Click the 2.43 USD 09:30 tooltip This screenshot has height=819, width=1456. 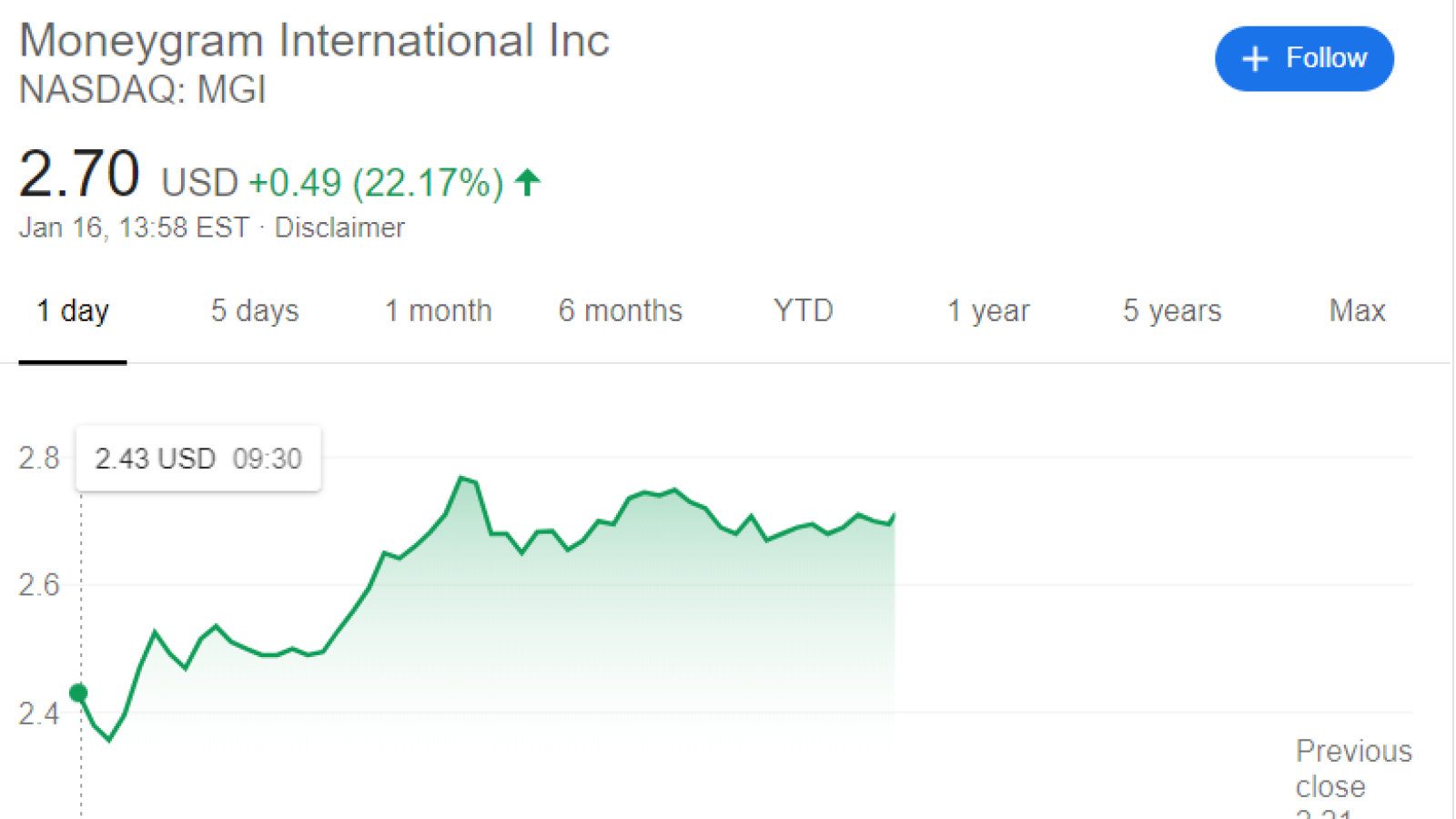point(198,459)
